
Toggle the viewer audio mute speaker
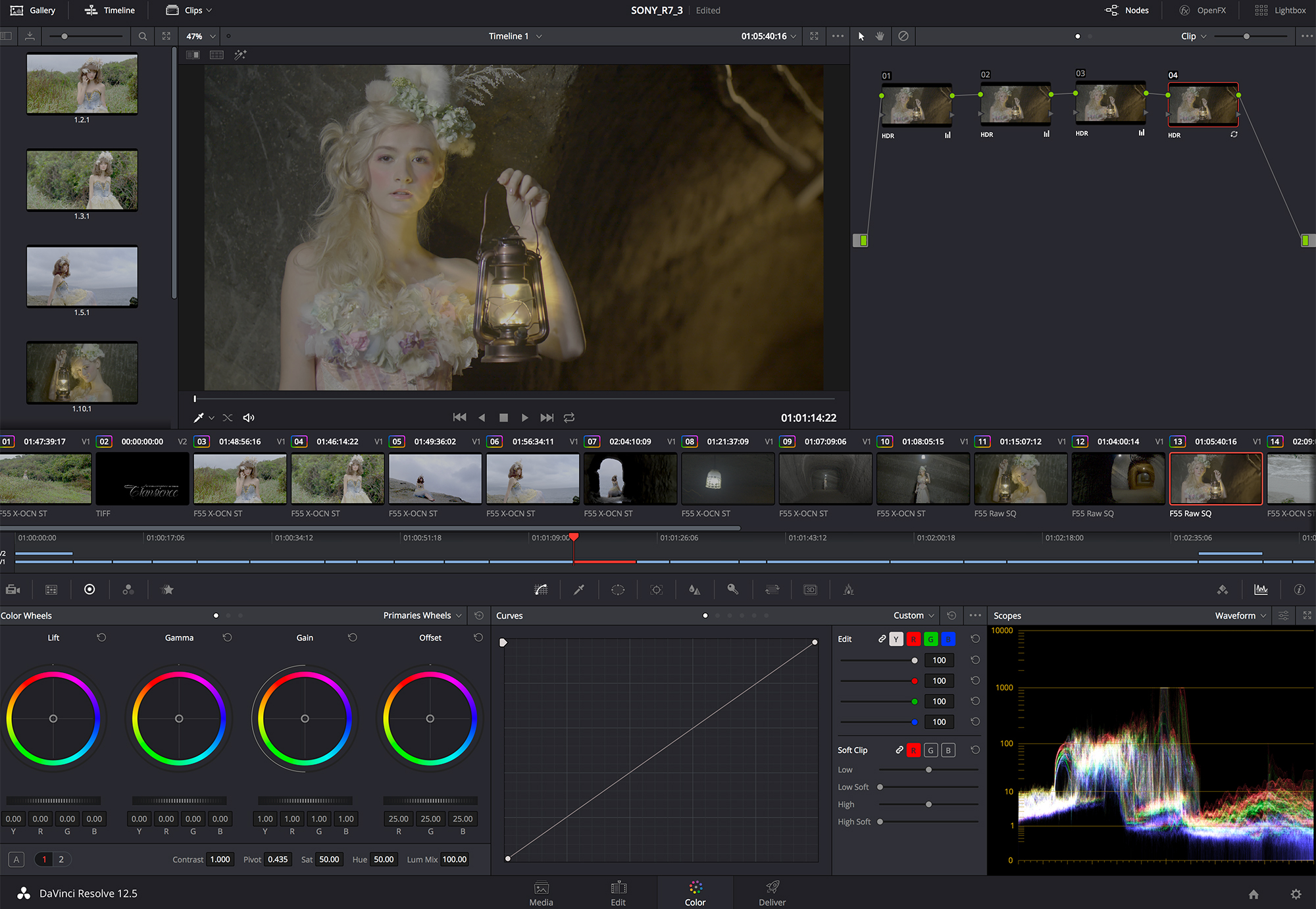click(x=249, y=417)
